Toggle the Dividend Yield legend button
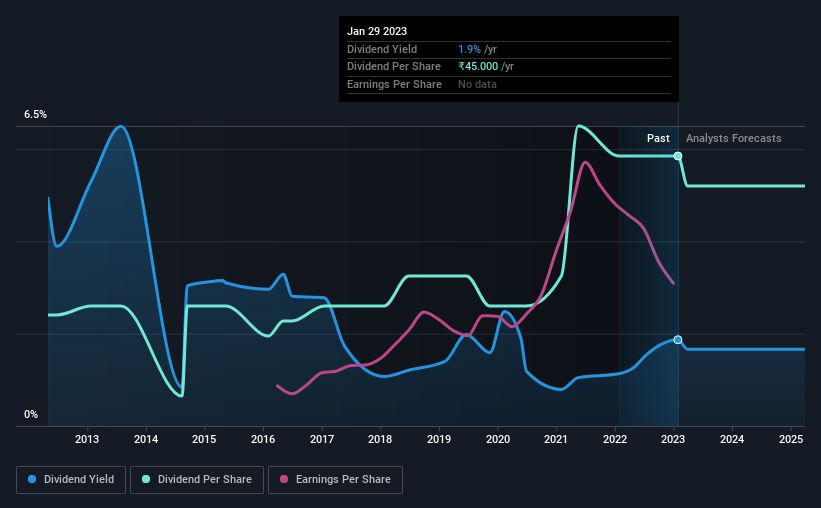The height and width of the screenshot is (508, 821). [71, 480]
